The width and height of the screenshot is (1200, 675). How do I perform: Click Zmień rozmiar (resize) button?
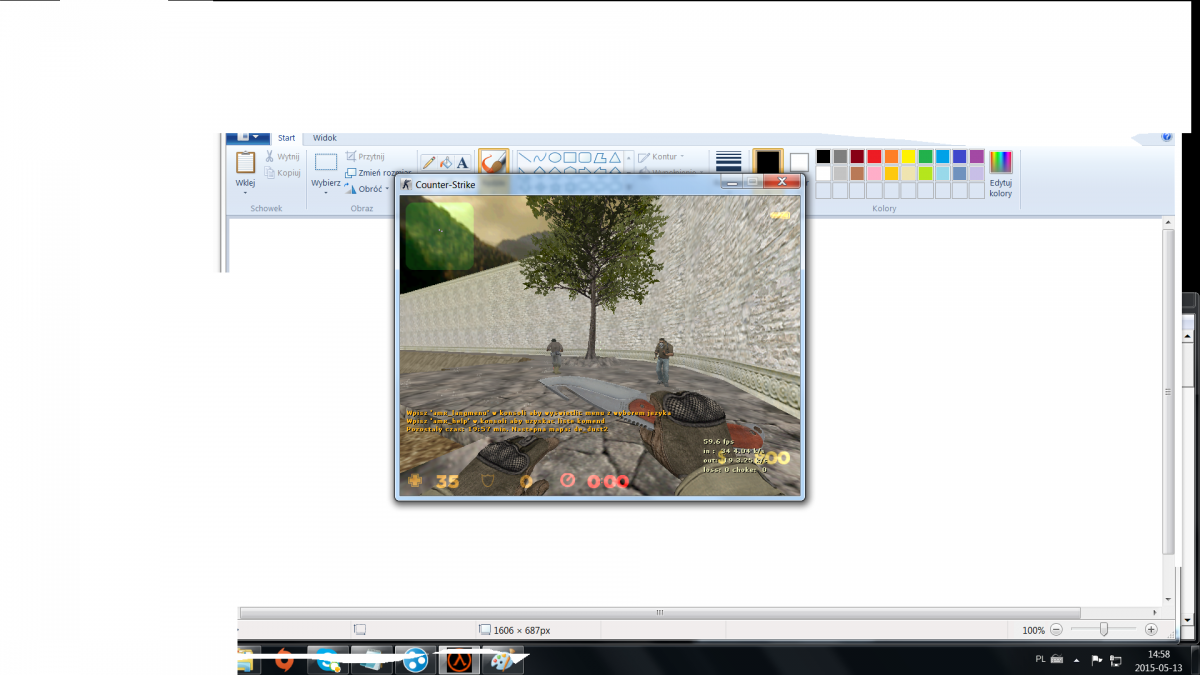[x=378, y=172]
